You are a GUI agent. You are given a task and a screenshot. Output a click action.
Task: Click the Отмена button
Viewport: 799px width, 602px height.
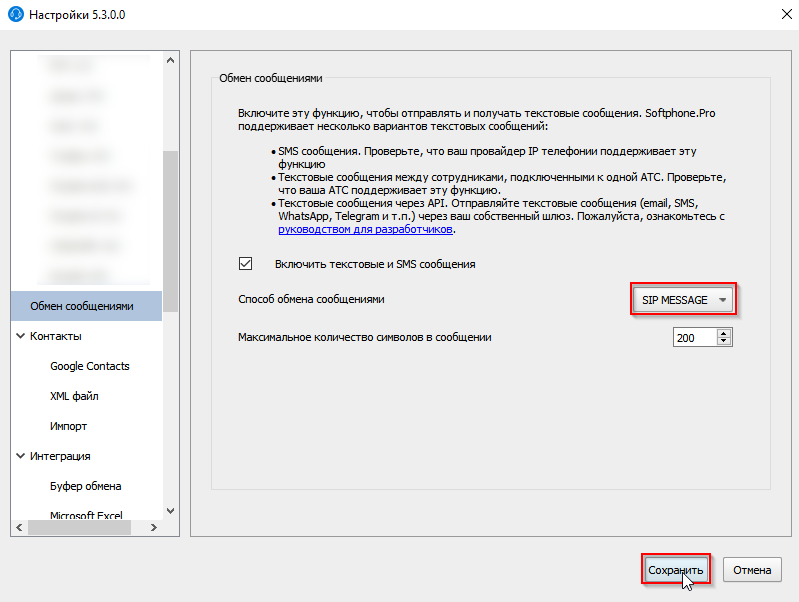click(x=752, y=570)
